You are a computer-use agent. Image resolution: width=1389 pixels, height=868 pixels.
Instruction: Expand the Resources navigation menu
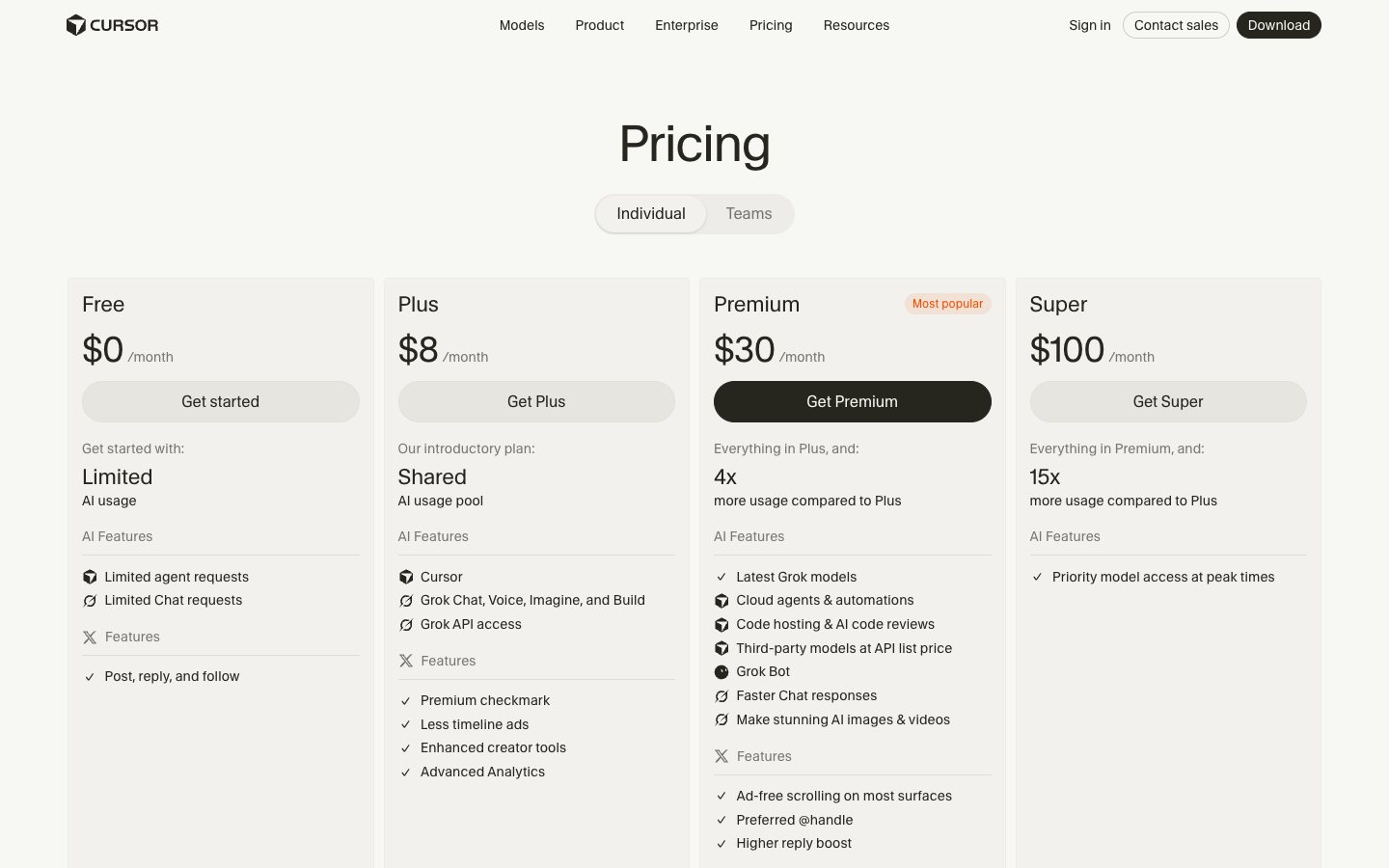point(857,25)
